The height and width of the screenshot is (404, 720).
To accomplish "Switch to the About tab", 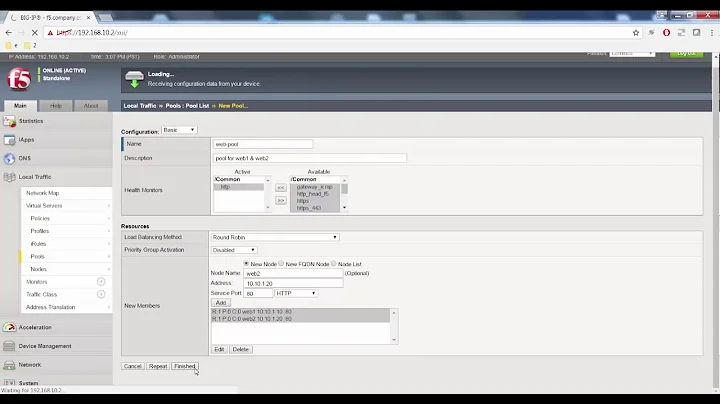I will (x=91, y=106).
